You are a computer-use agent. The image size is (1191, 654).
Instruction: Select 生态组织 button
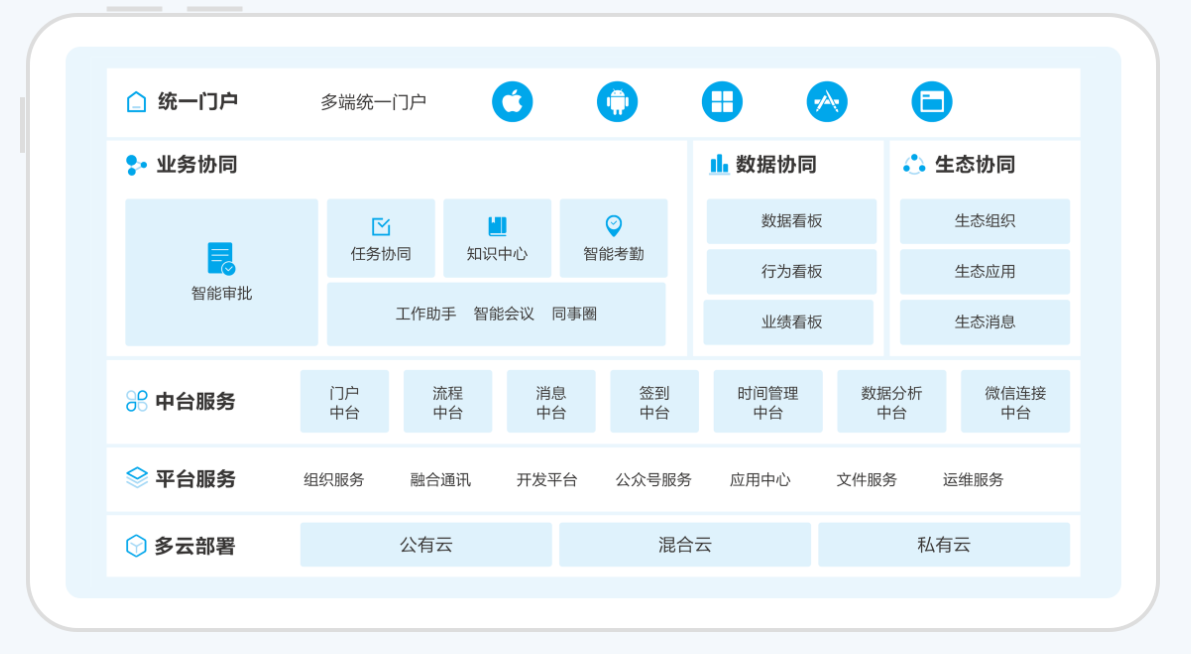pos(984,221)
